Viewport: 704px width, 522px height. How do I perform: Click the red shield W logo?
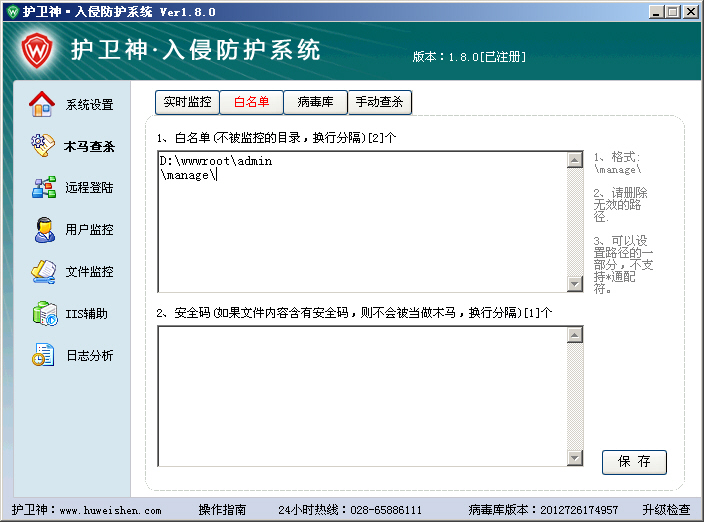tap(37, 50)
